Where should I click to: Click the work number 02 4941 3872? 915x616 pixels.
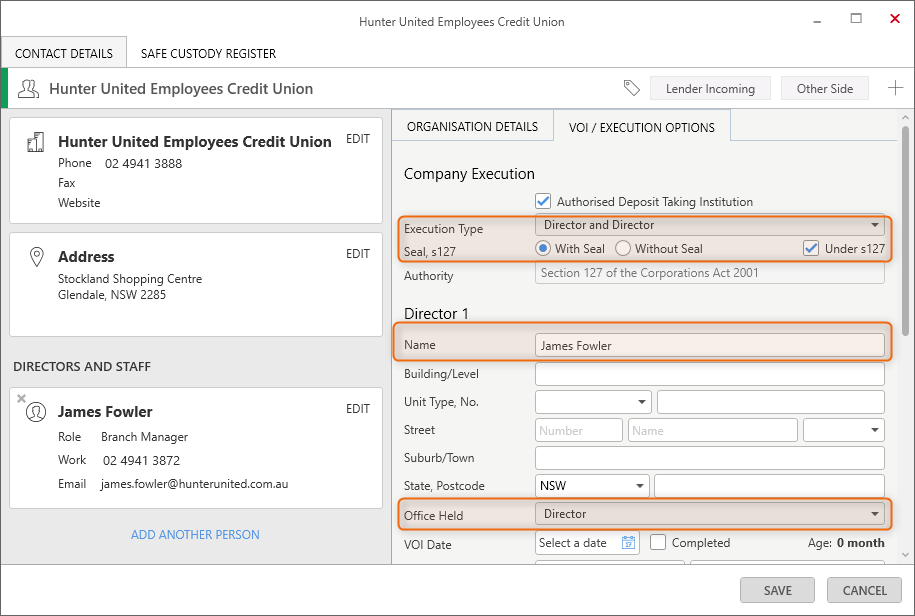click(x=141, y=461)
